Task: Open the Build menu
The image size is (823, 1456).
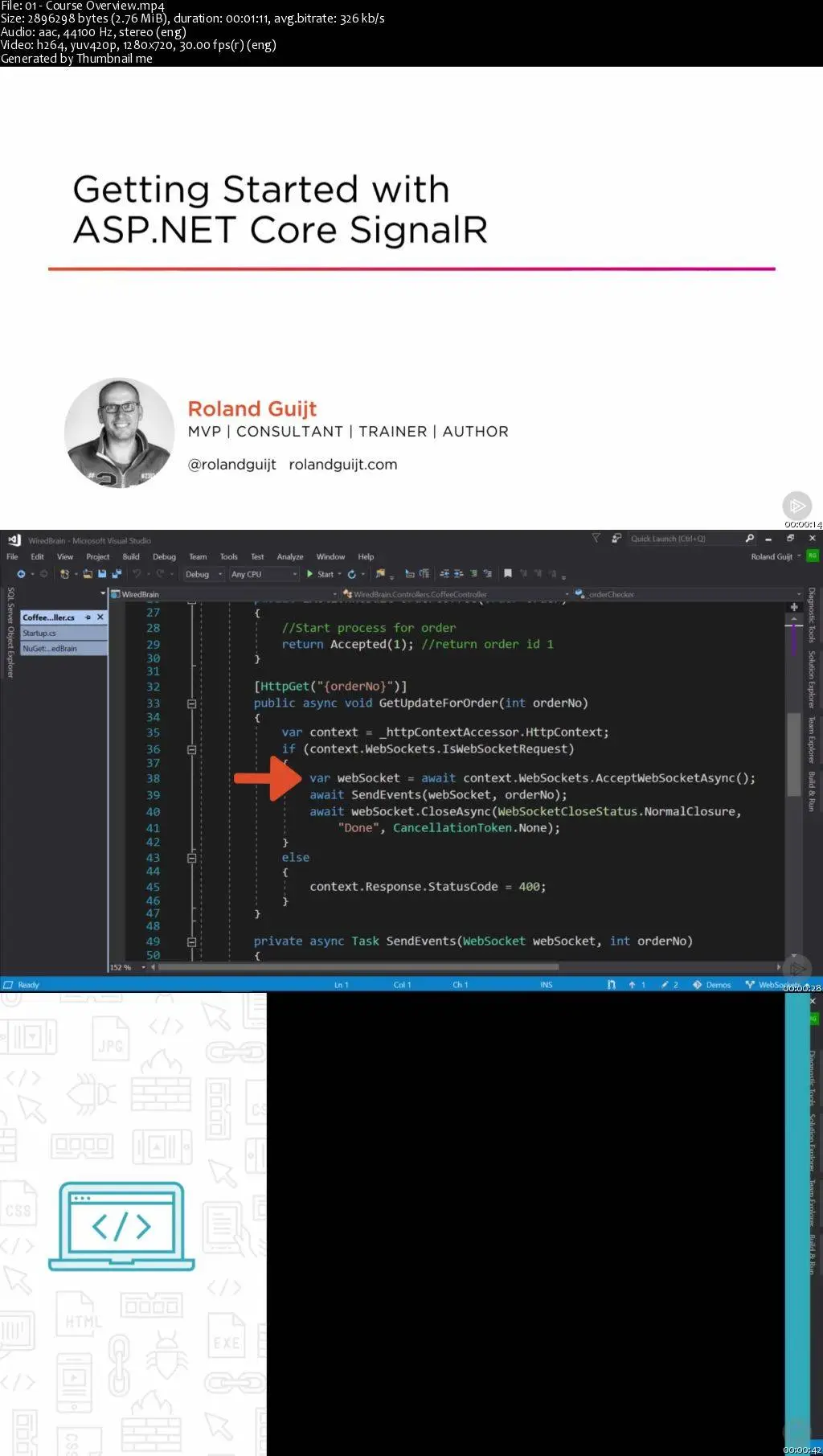Action: tap(131, 556)
